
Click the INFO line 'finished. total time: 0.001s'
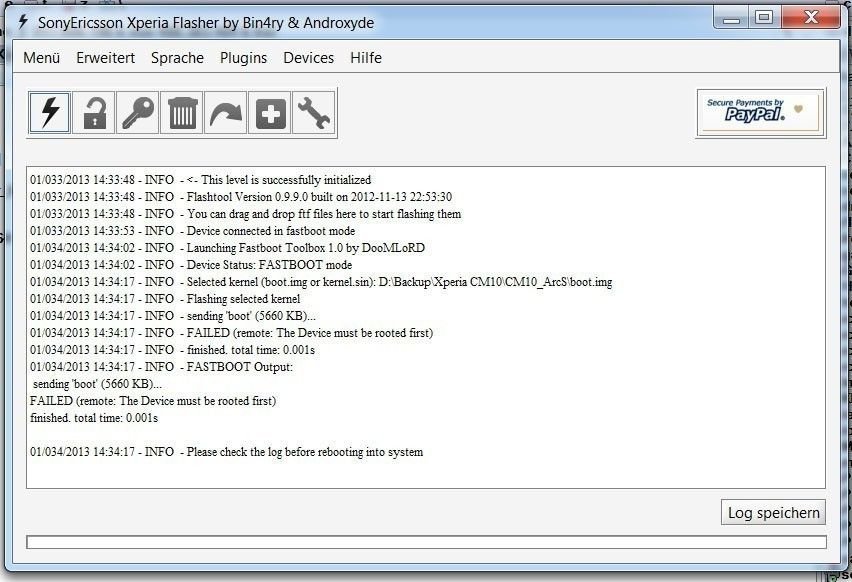coord(172,349)
